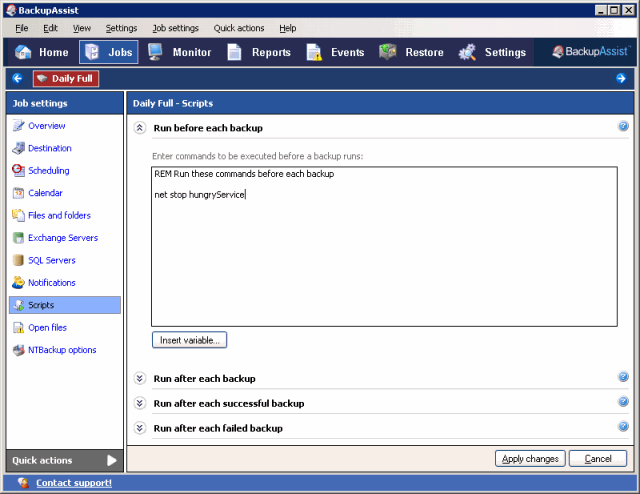
Task: Open the Reports section
Action: [x=259, y=52]
